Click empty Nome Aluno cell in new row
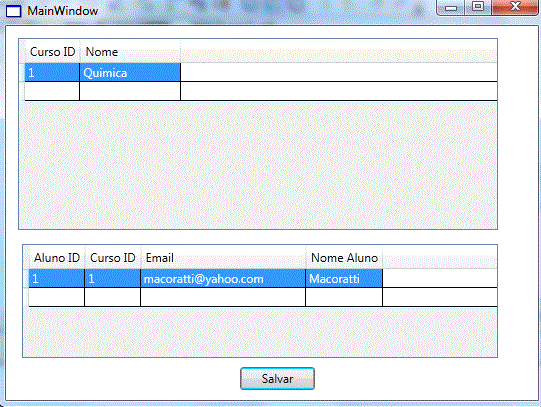 click(344, 297)
